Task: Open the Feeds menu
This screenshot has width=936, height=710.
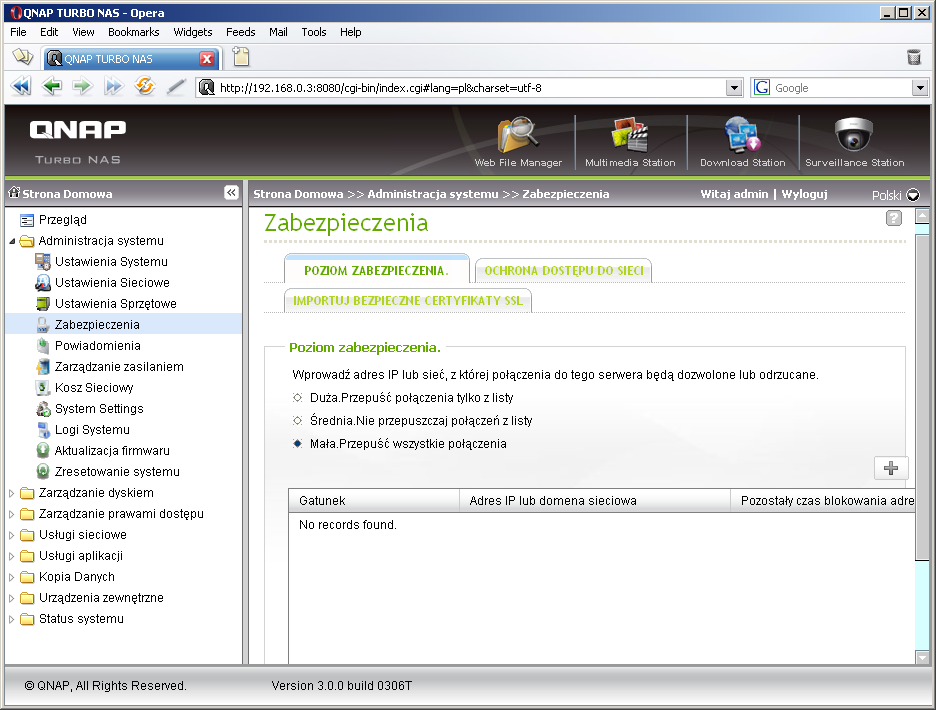Action: [x=241, y=32]
